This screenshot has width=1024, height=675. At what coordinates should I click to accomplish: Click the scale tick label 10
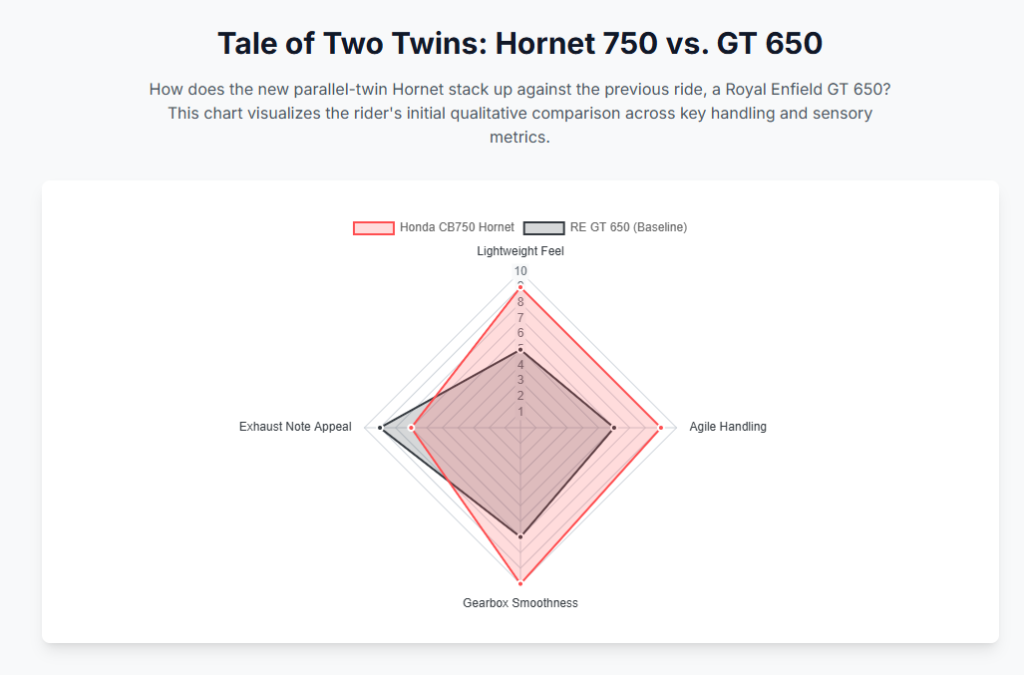tap(520, 271)
